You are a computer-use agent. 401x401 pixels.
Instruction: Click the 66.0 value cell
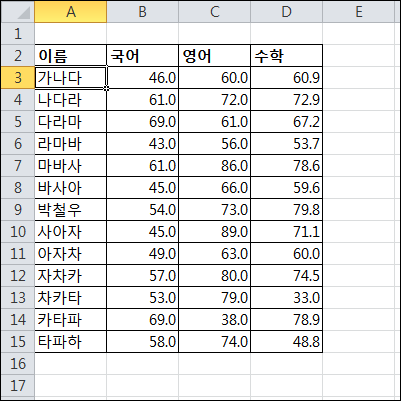pyautogui.click(x=215, y=188)
